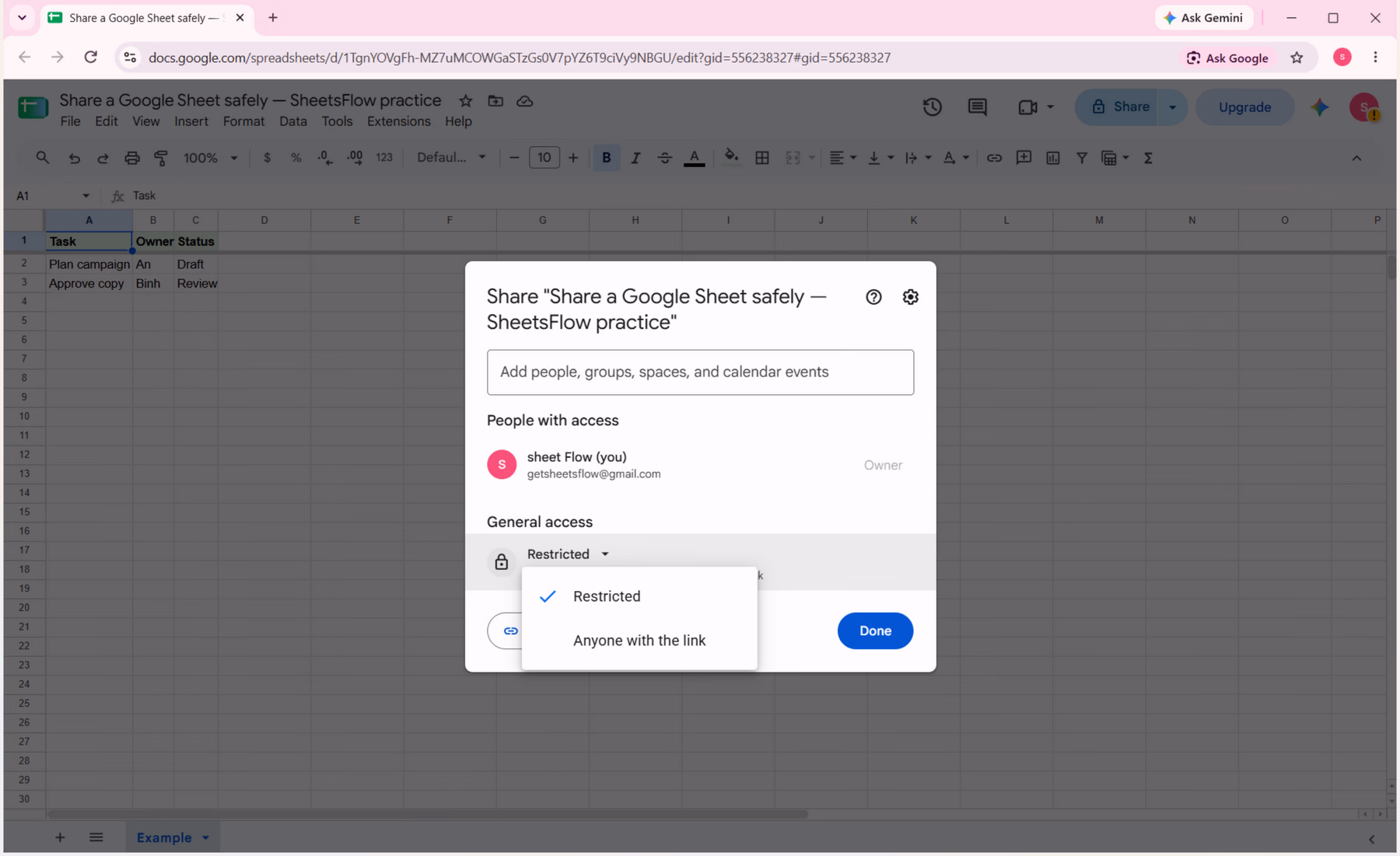This screenshot has width=1400, height=856.
Task: Click the move to folder icon
Action: click(495, 101)
